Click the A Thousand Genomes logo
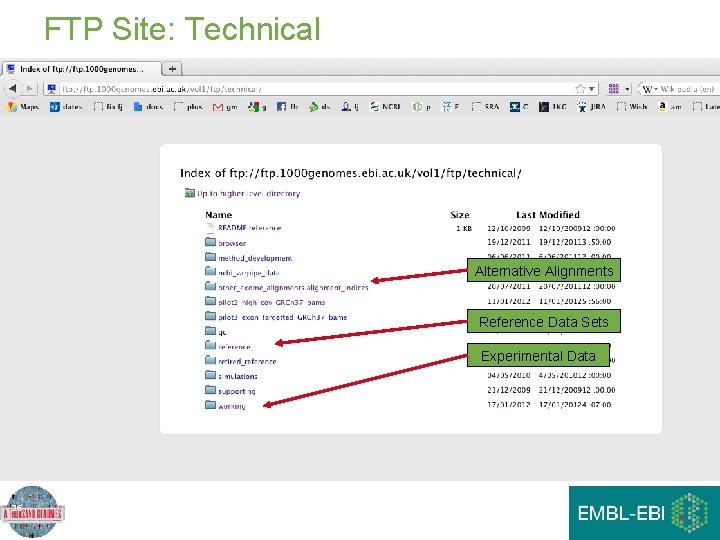720x540 pixels. (x=33, y=512)
